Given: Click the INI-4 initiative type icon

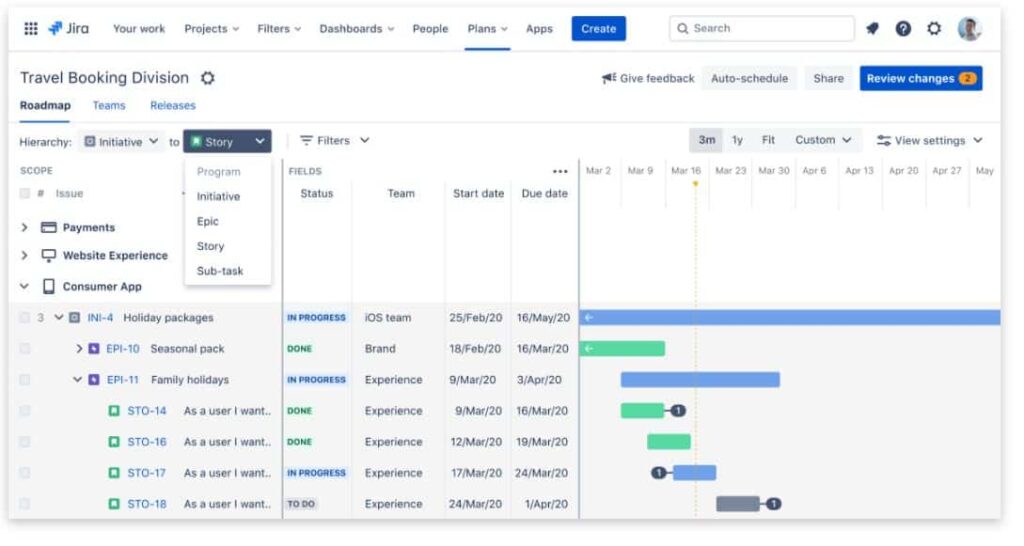Looking at the screenshot, I should coord(74,317).
